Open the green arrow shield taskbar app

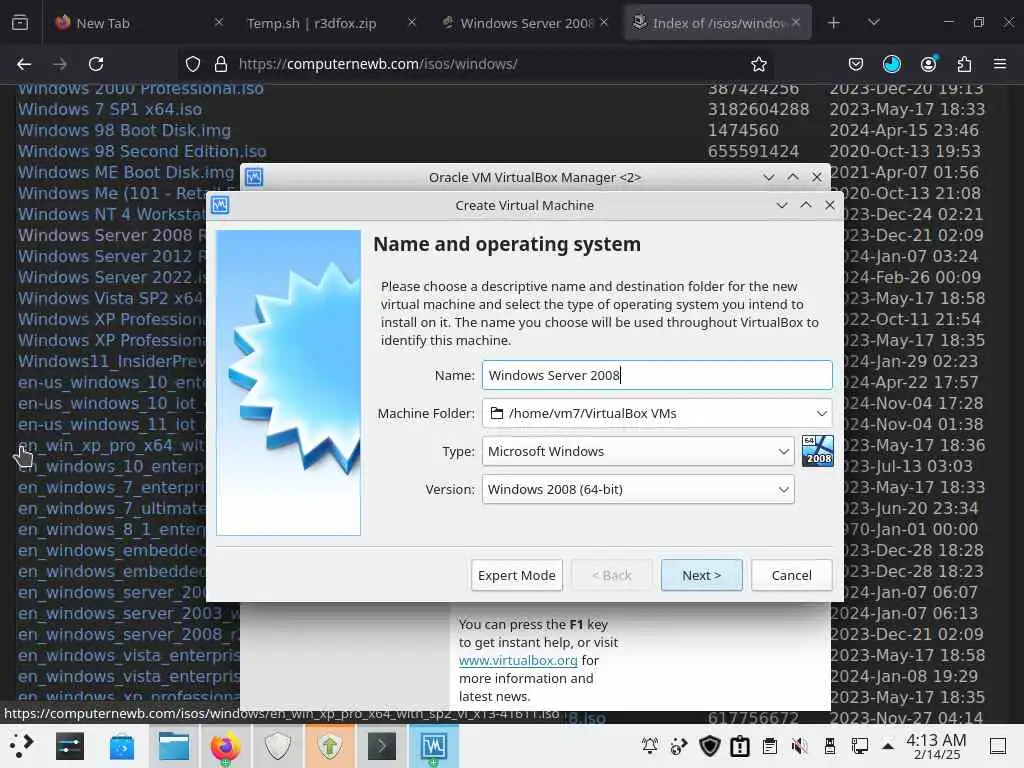(x=330, y=746)
